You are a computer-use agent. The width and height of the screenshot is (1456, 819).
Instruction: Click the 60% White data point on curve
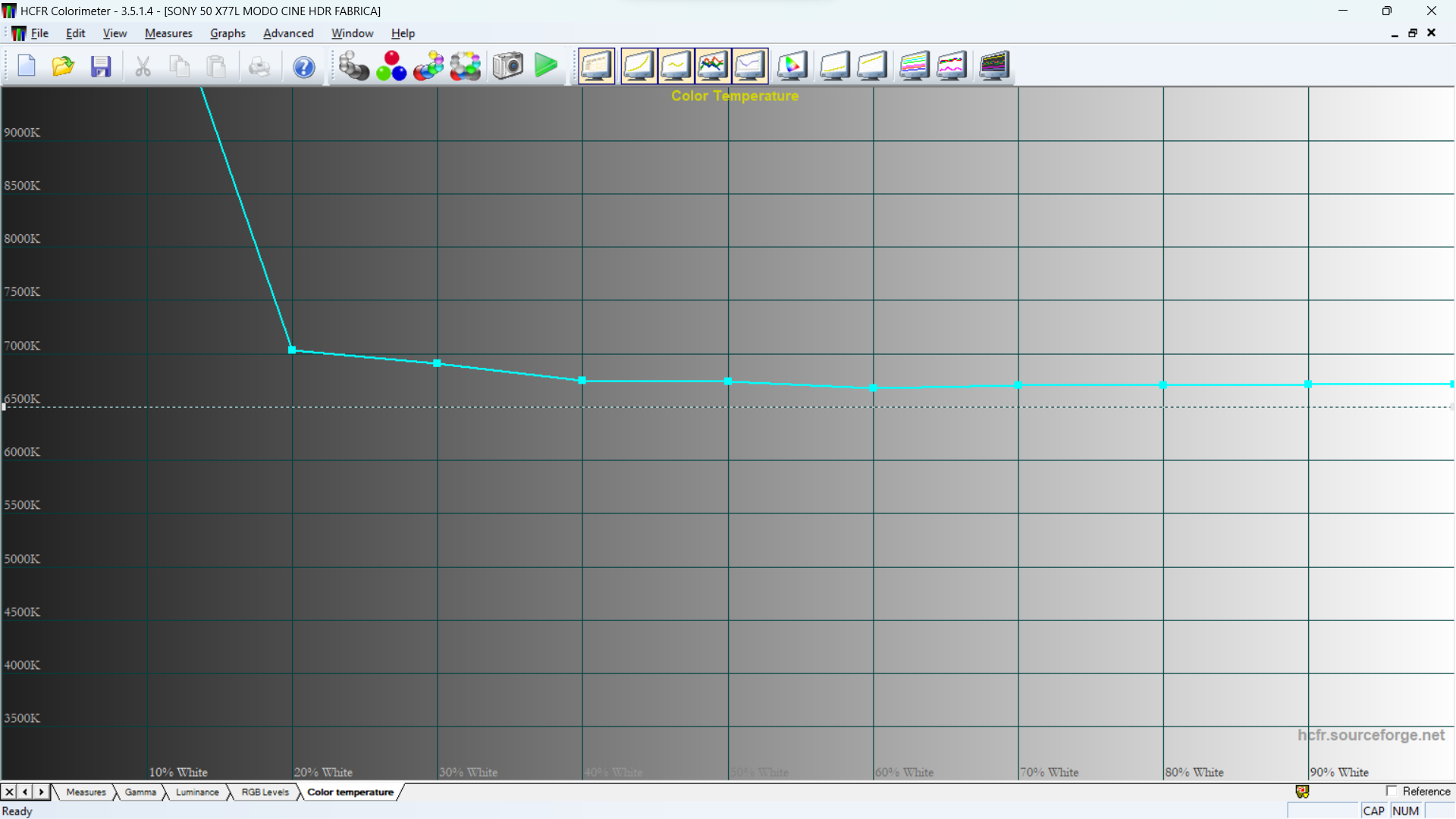(873, 388)
